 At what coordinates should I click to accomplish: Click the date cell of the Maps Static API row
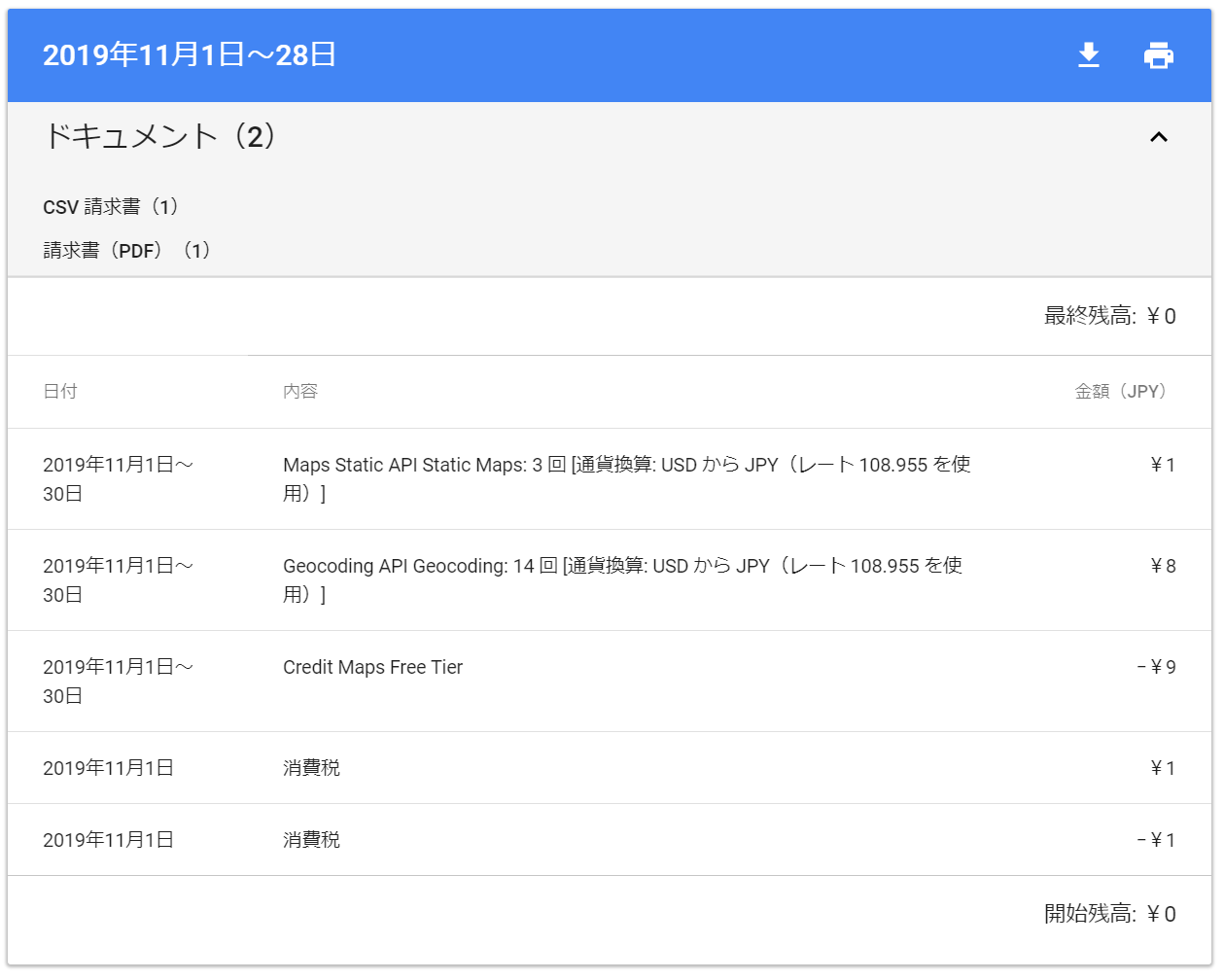[118, 479]
